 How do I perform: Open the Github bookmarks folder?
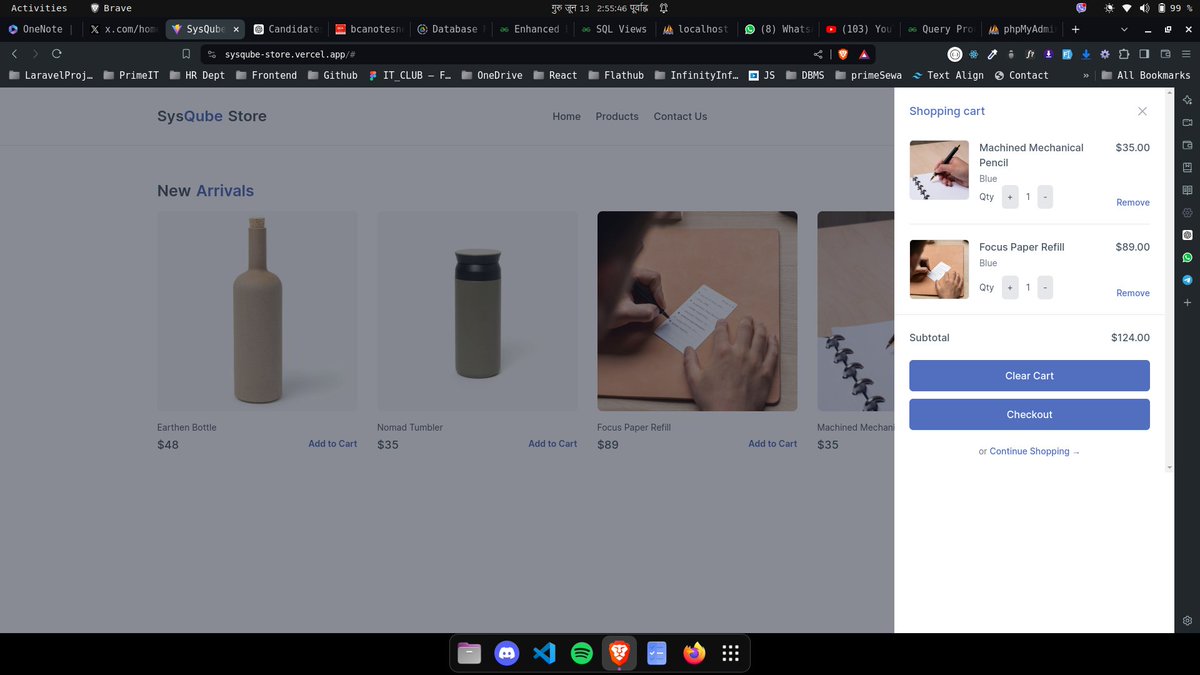332,75
